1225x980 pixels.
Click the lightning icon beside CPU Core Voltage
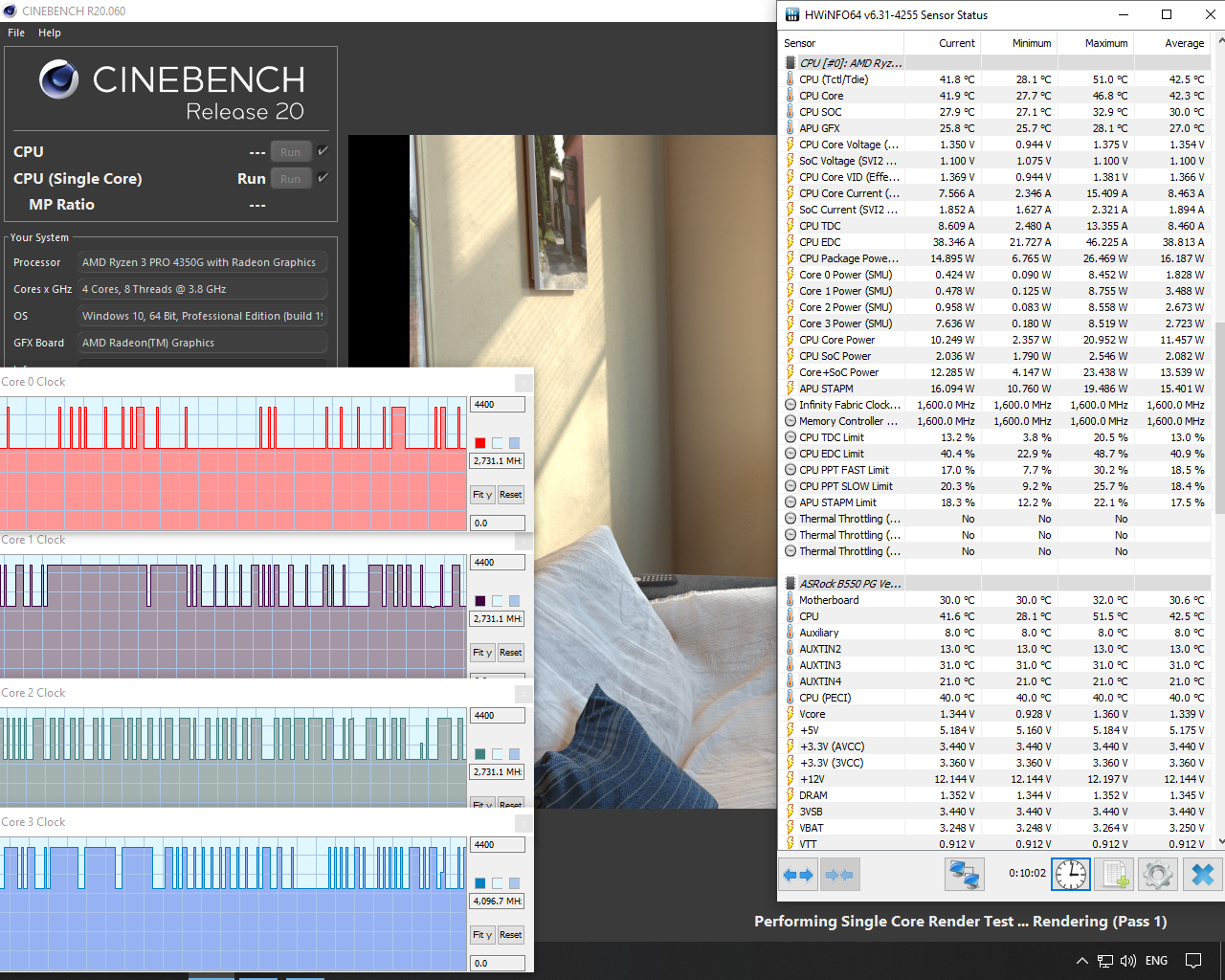pyautogui.click(x=791, y=145)
